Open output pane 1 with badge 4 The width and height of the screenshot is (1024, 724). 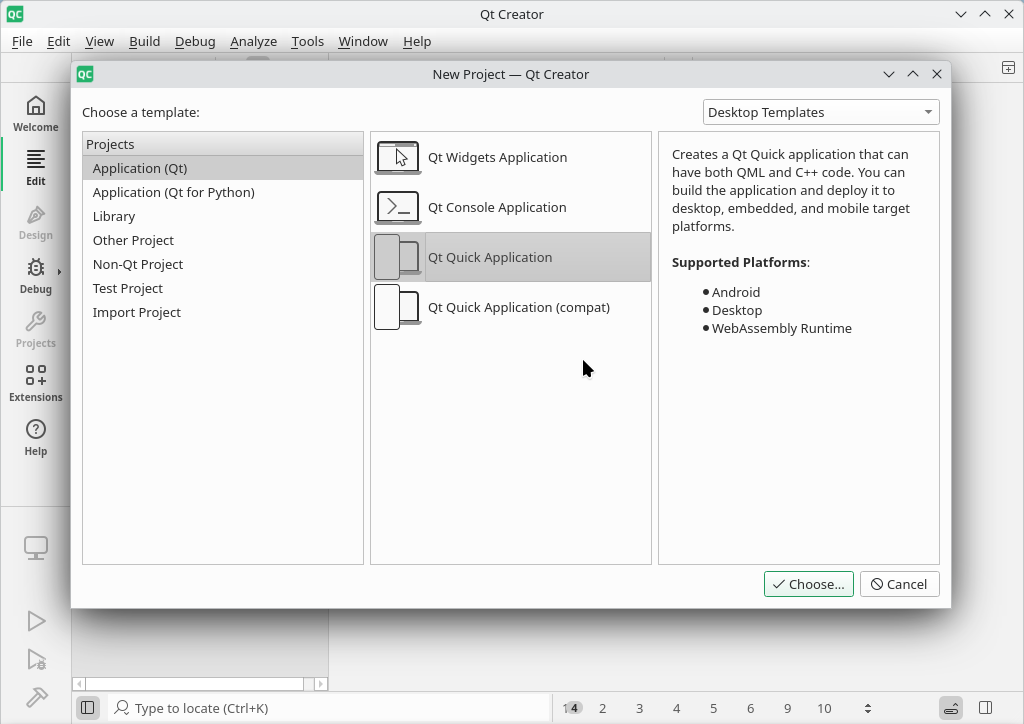[571, 708]
